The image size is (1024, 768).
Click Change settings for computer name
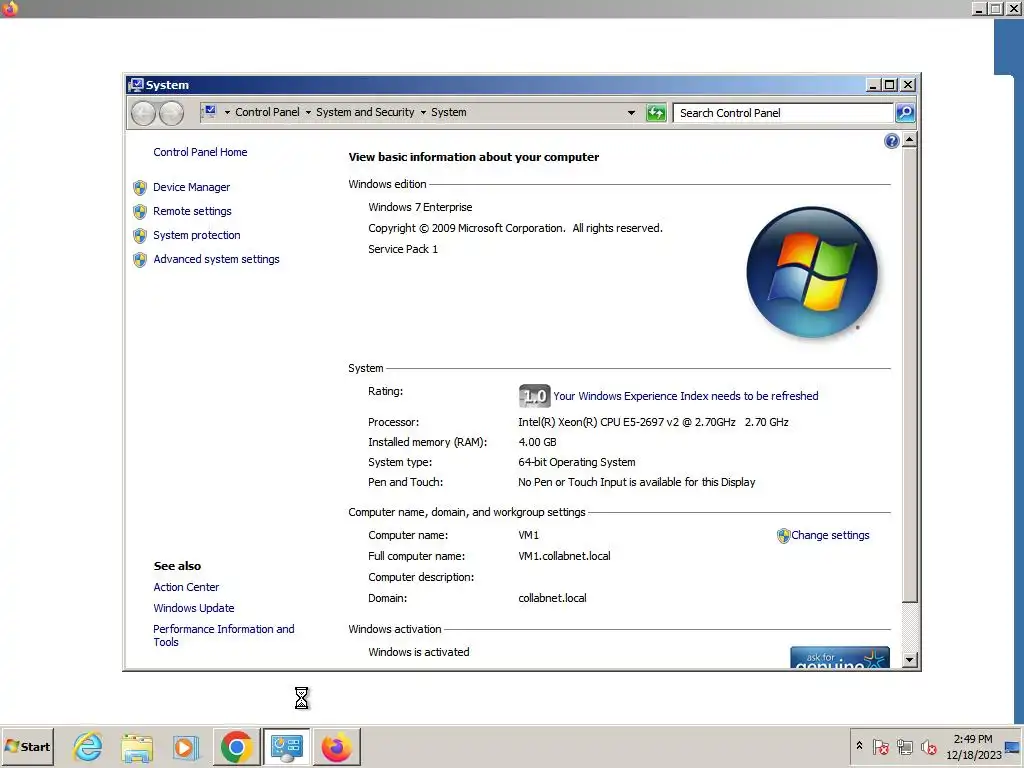coord(830,536)
